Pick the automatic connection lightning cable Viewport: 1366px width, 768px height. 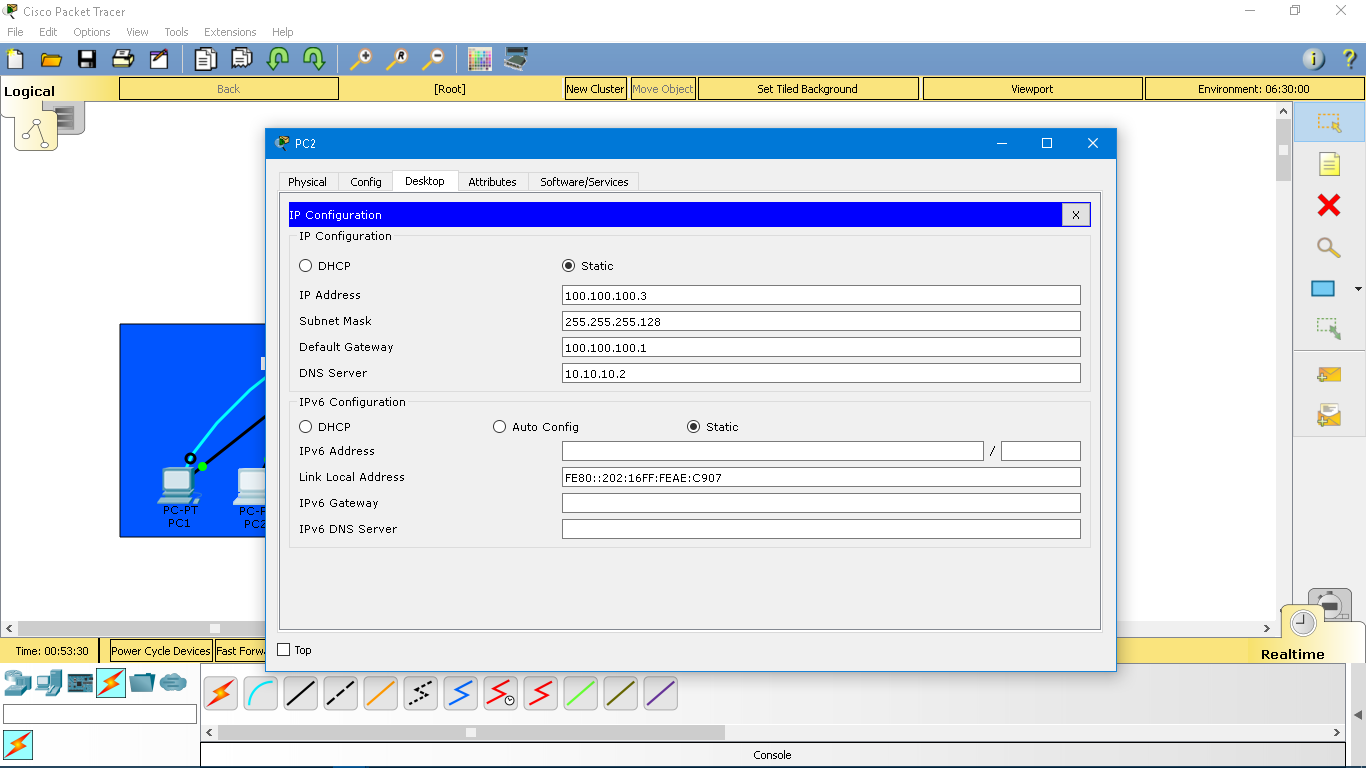pyautogui.click(x=221, y=693)
